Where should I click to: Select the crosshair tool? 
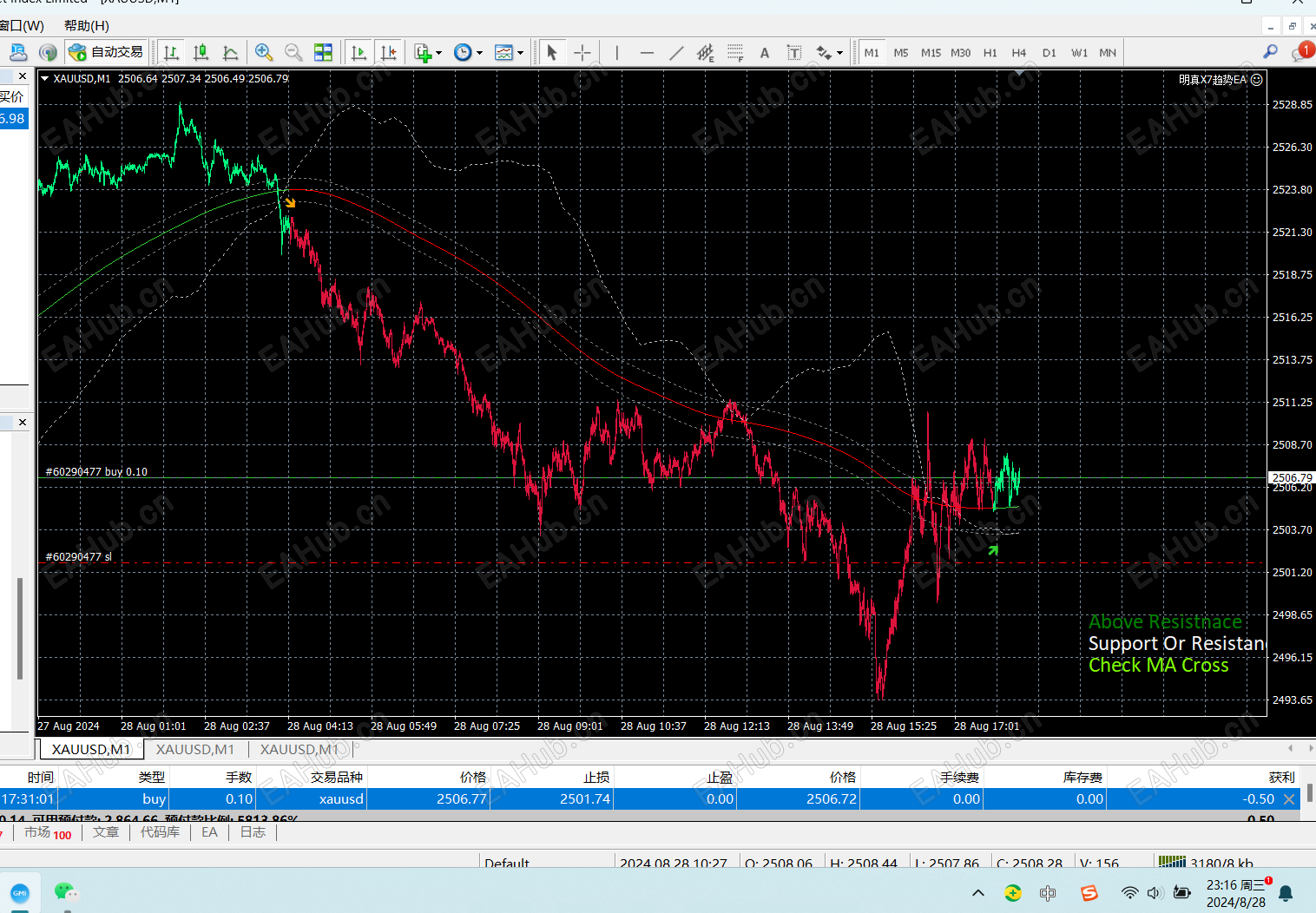pyautogui.click(x=582, y=53)
